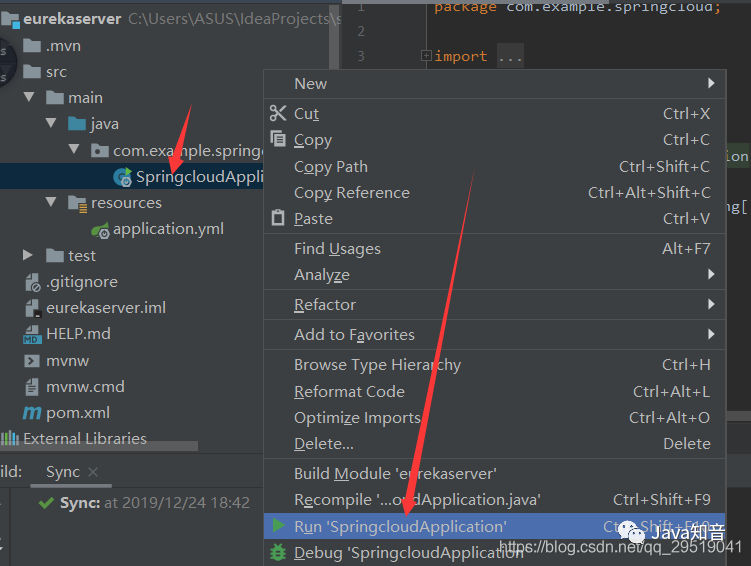The height and width of the screenshot is (566, 751).
Task: Choose Copy Reference menu entry
Action: pyautogui.click(x=495, y=192)
